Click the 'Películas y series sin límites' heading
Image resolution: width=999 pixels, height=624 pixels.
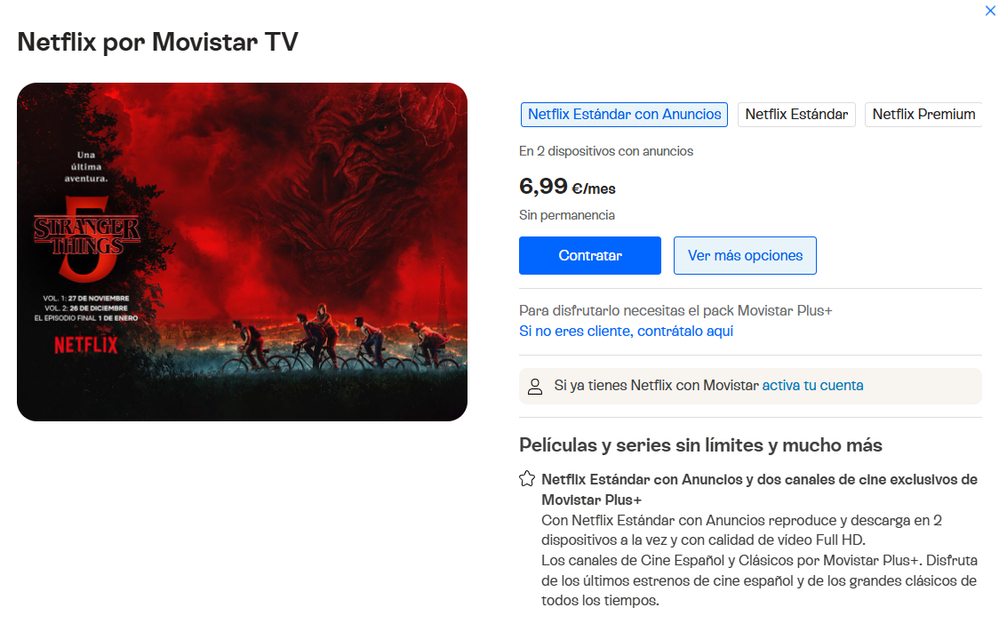(700, 445)
